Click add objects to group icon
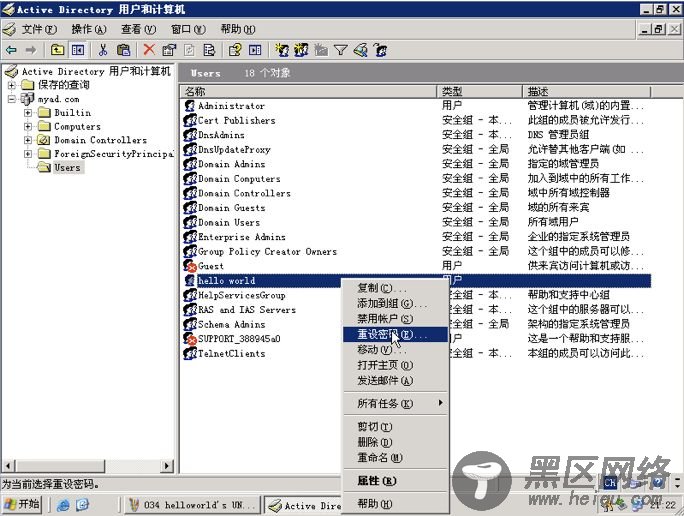Screen dimensions: 684x516 pyautogui.click(x=380, y=50)
